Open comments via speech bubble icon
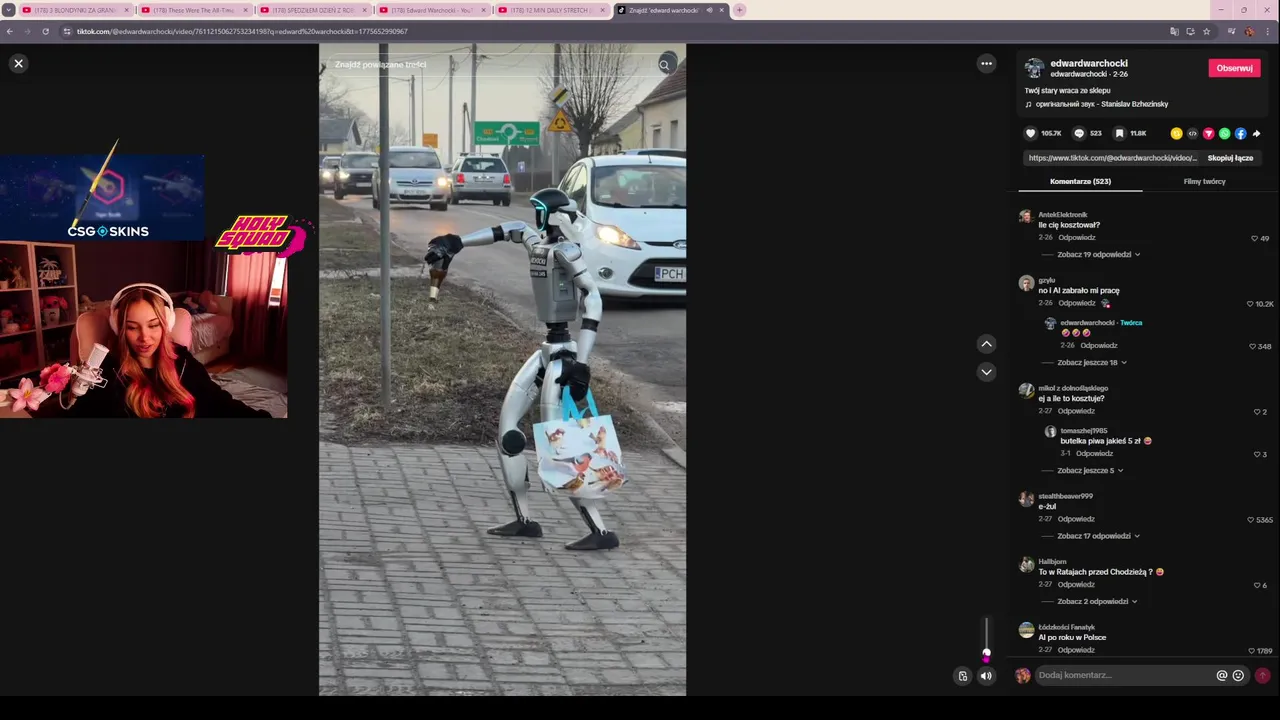 coord(1079,133)
